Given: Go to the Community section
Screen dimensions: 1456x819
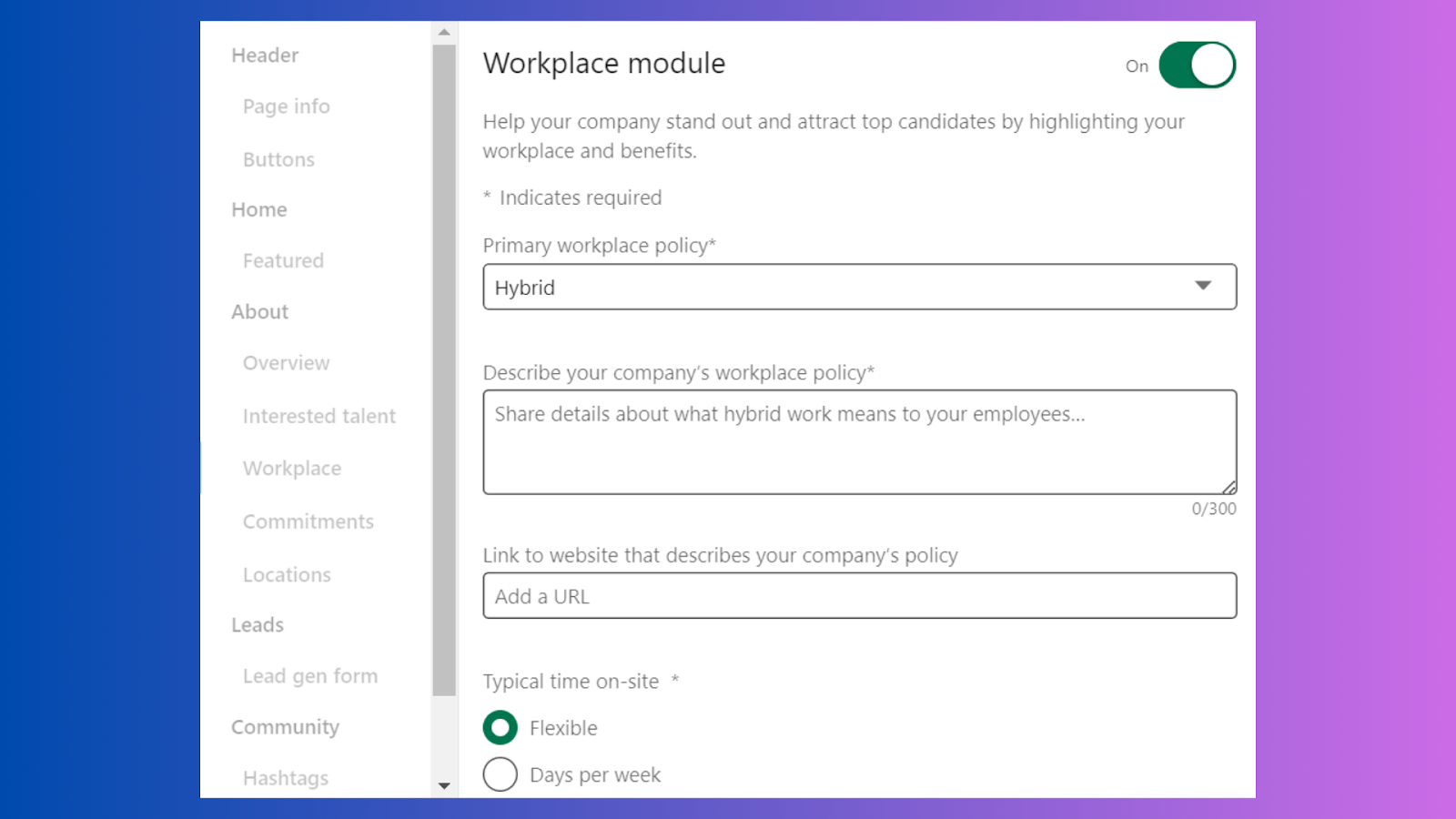Looking at the screenshot, I should tap(285, 727).
